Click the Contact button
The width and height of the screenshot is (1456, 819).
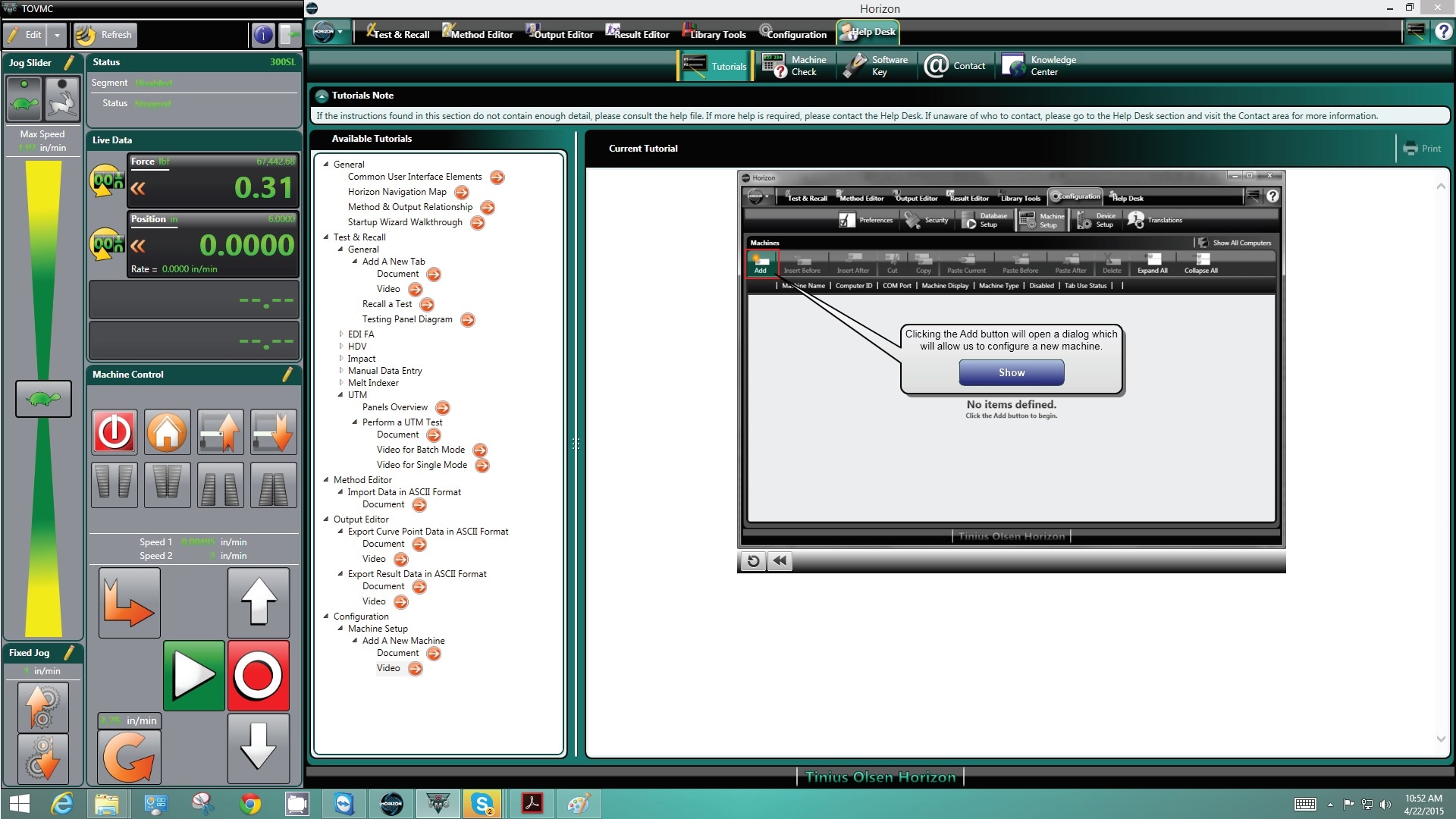pyautogui.click(x=955, y=66)
